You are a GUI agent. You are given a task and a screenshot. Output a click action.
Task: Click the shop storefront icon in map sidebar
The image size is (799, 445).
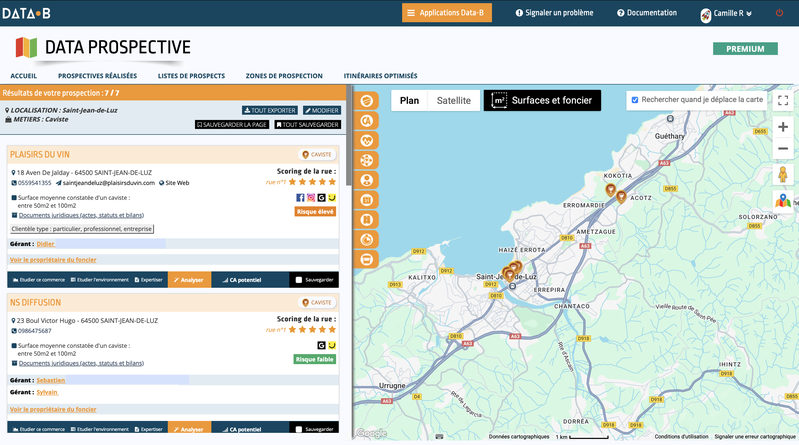point(366,259)
